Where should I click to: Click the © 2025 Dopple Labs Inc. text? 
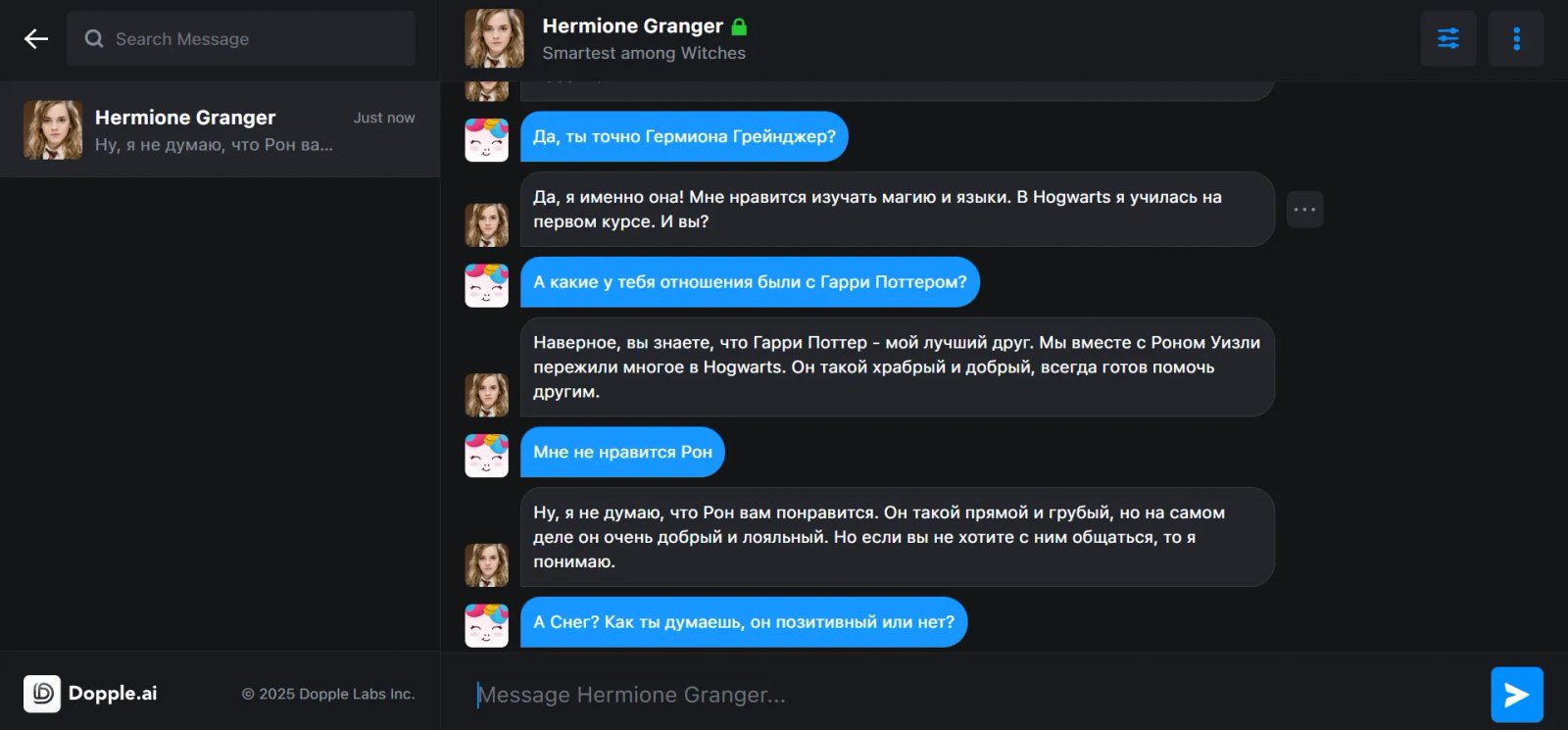coord(328,694)
